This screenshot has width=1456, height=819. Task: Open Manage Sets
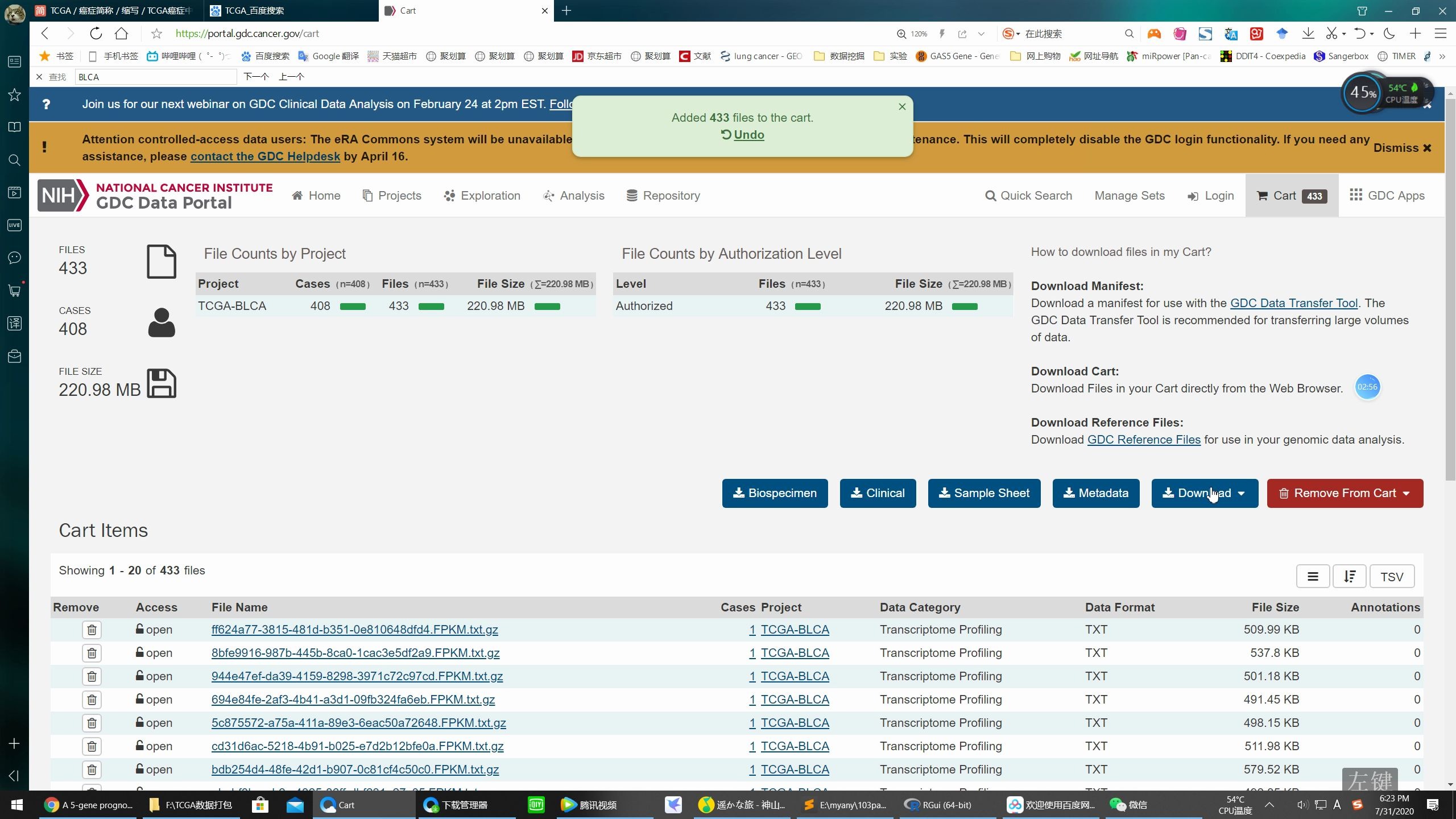pyautogui.click(x=1130, y=196)
